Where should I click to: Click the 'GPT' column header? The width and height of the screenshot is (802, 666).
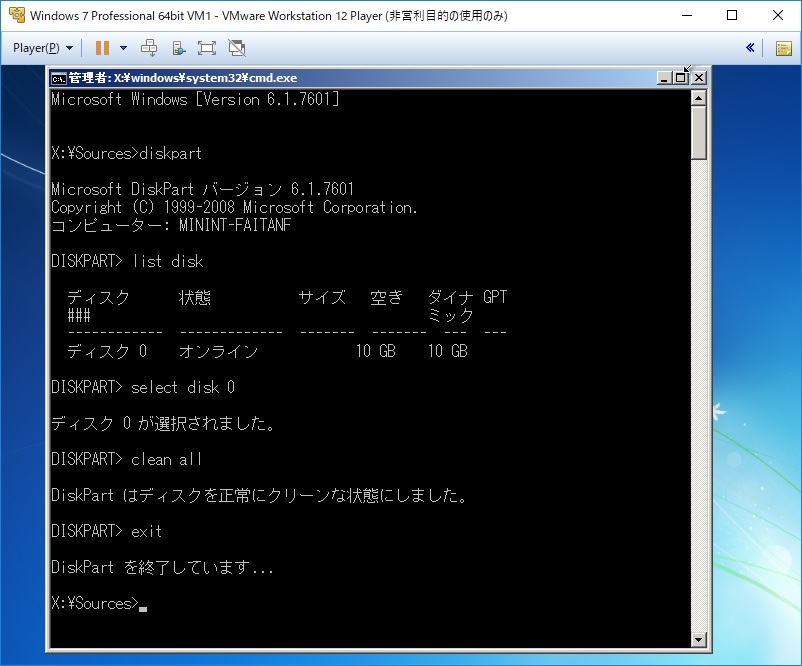495,297
